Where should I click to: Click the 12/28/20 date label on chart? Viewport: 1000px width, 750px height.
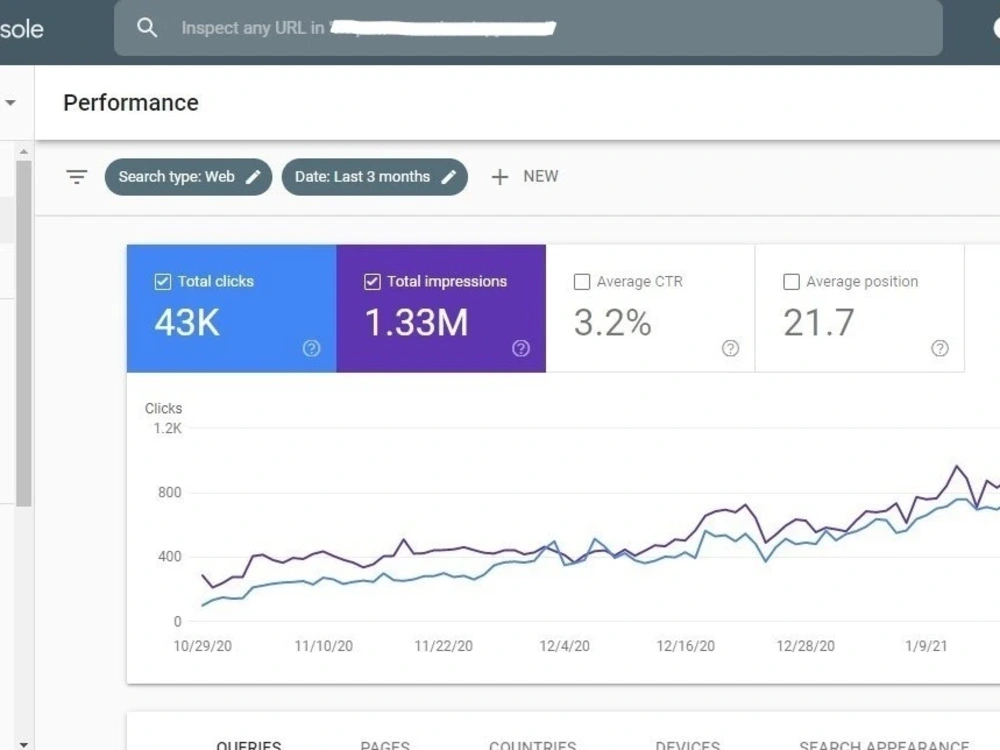click(805, 646)
